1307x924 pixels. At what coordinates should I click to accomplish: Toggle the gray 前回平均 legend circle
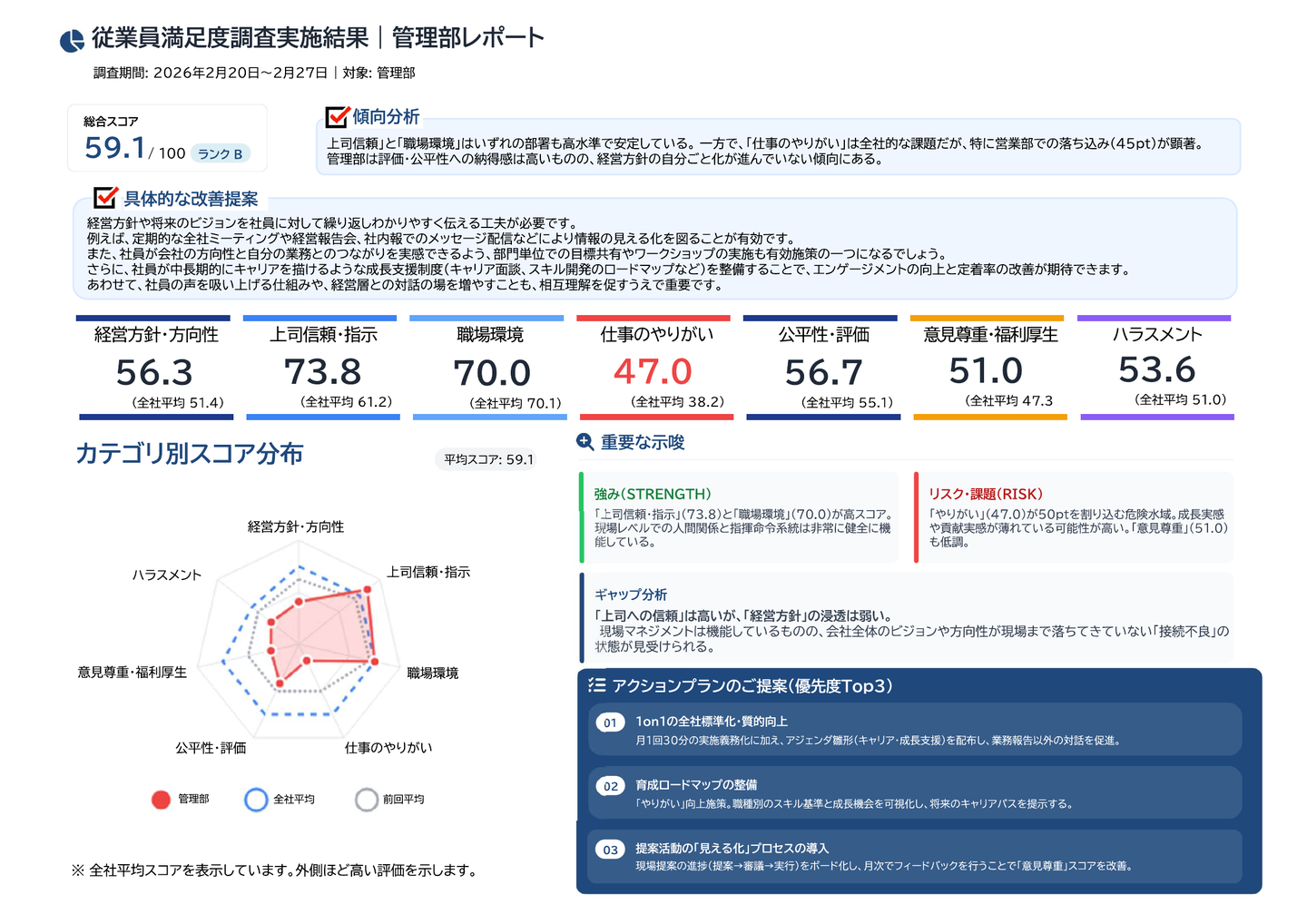click(x=367, y=800)
